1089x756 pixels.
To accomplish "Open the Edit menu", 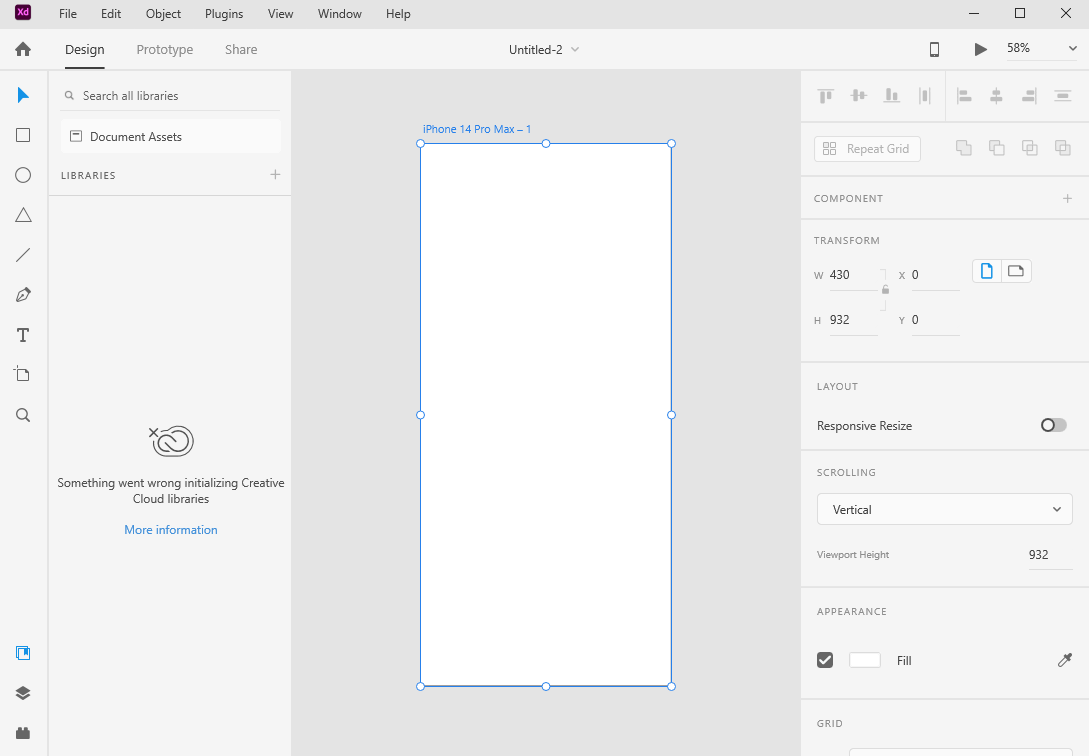I will coord(111,14).
